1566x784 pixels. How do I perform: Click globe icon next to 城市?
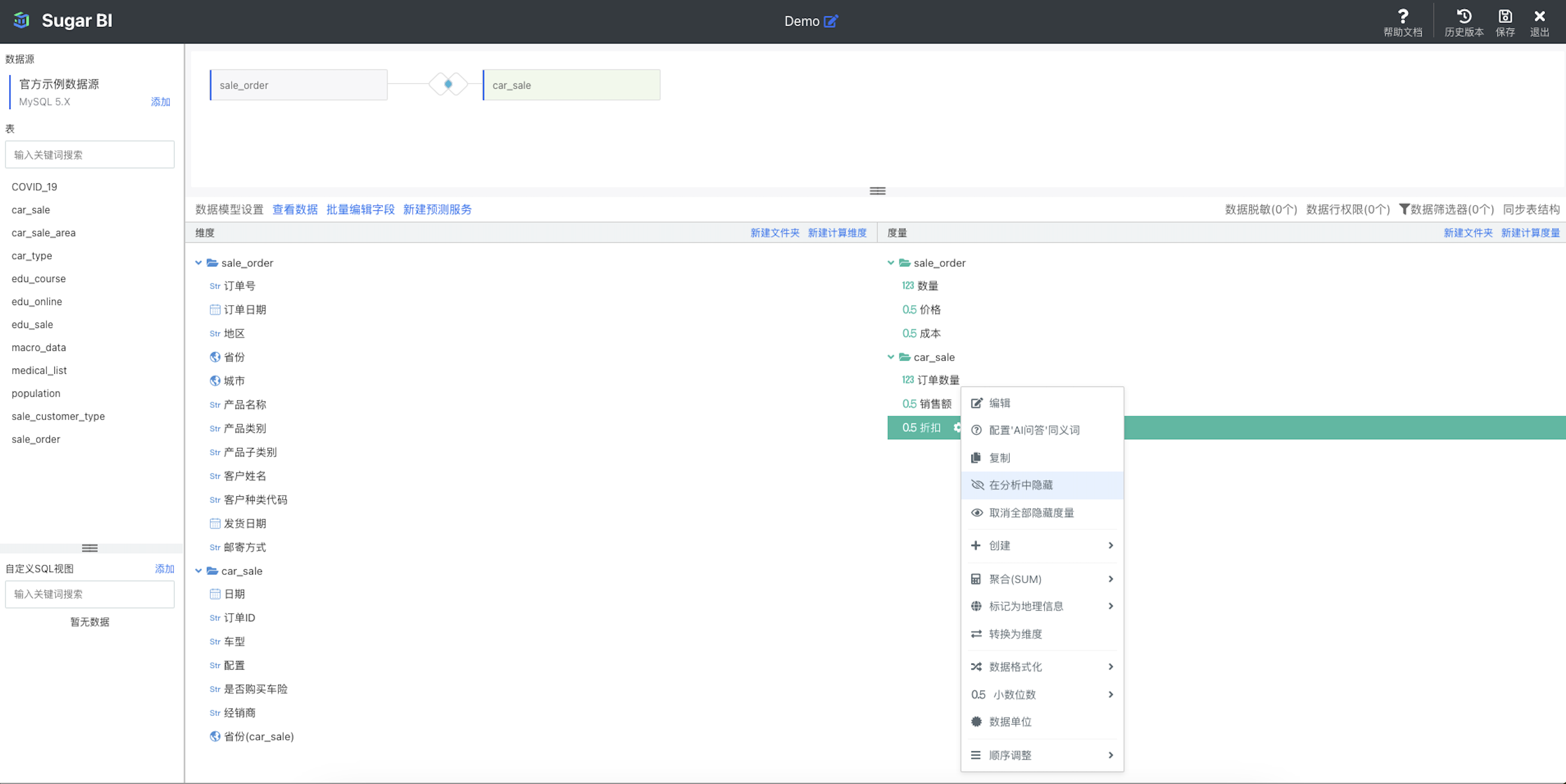point(215,381)
